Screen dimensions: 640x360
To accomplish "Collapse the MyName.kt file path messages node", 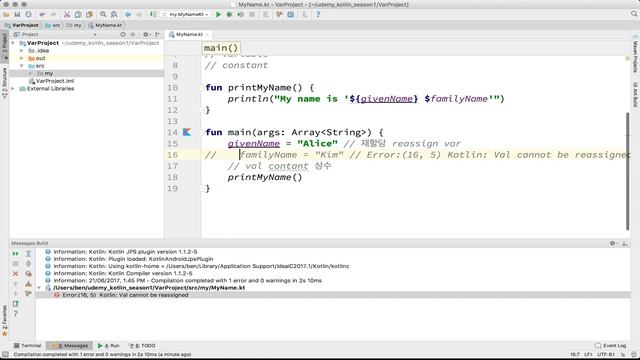I will 39,288.
